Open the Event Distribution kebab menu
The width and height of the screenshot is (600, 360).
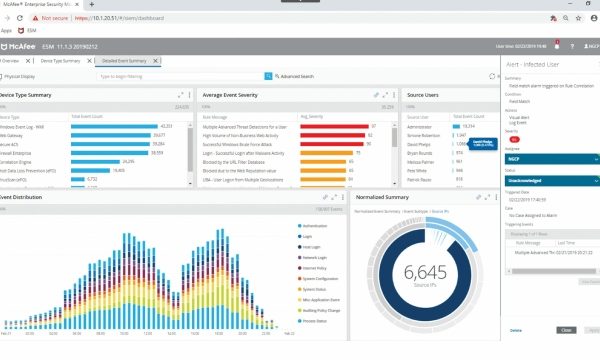click(x=342, y=197)
